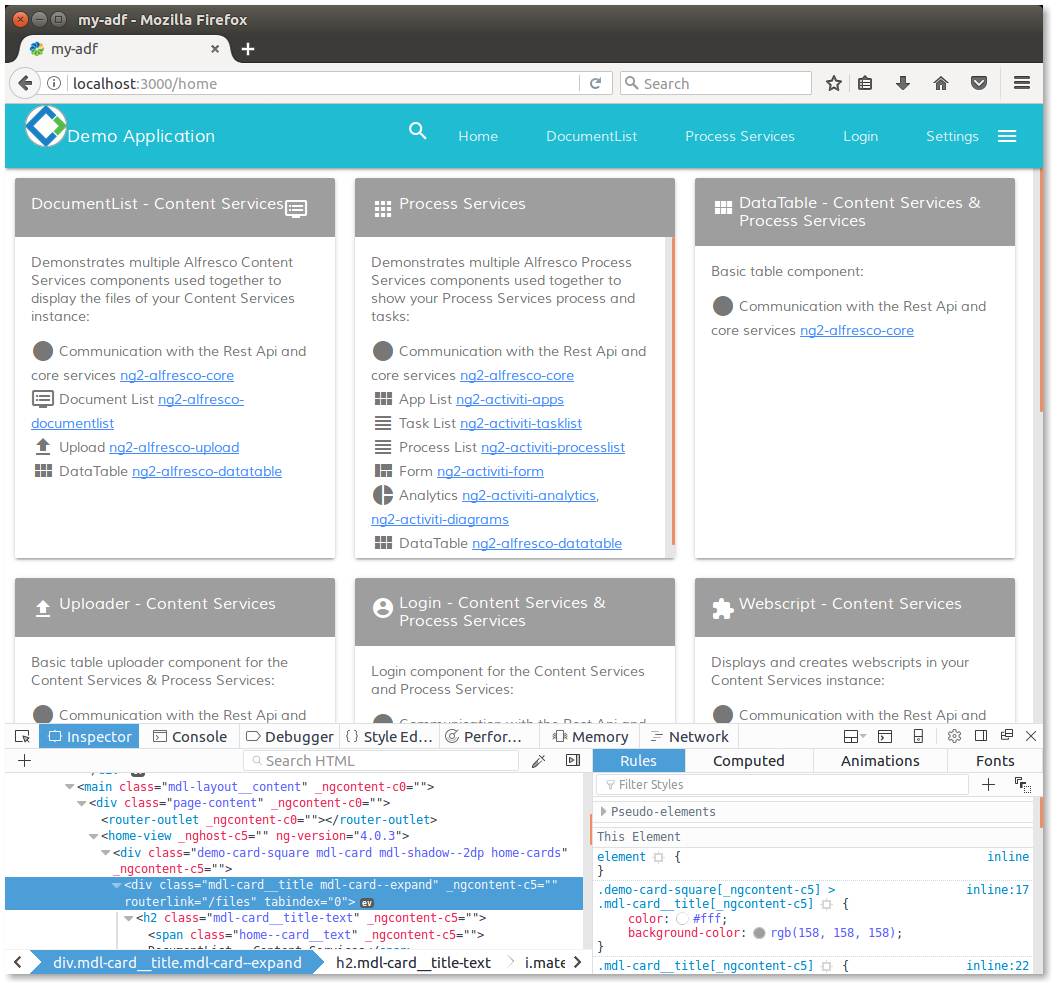Switch to the Debugger tab
Viewport: 1052px width, 983px height.
click(x=289, y=737)
